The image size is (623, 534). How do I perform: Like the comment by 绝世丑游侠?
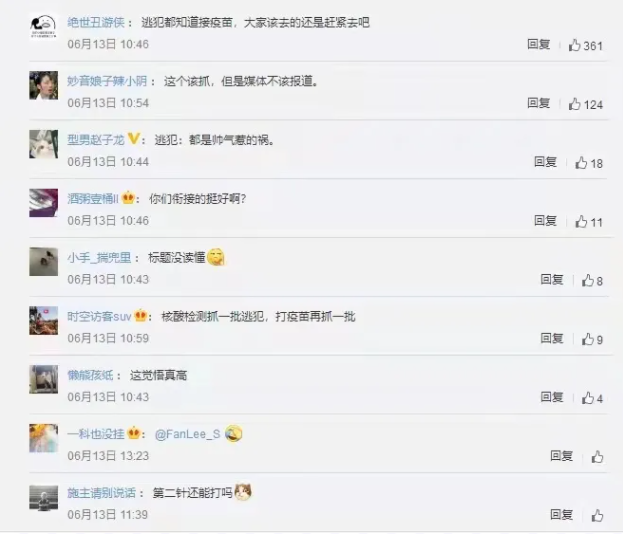(575, 45)
